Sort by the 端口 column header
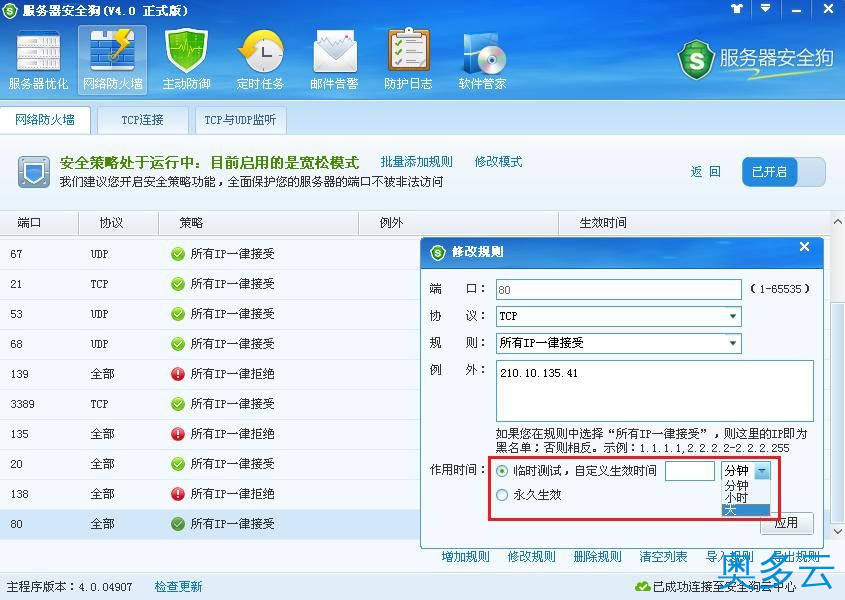This screenshot has height=600, width=845. coord(39,223)
